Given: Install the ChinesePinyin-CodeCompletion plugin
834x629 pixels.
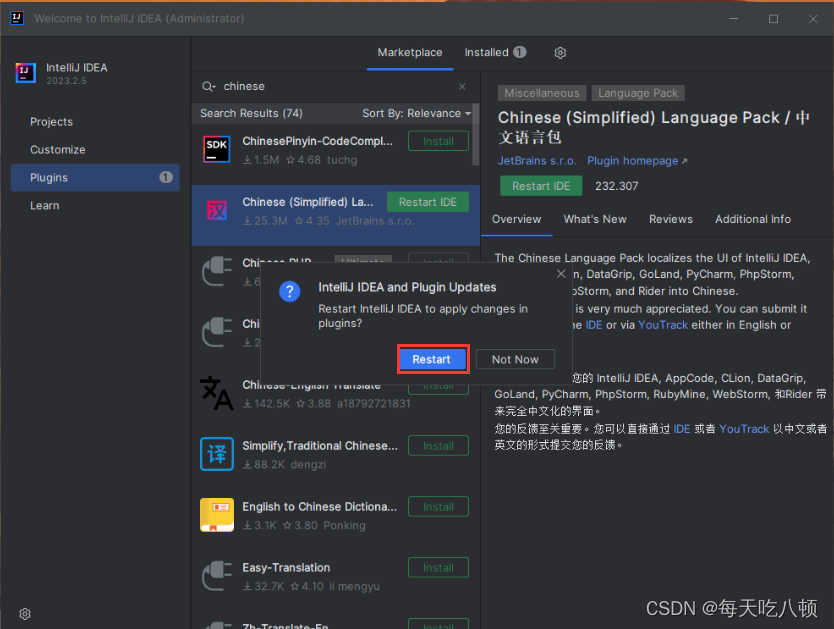Looking at the screenshot, I should point(438,141).
